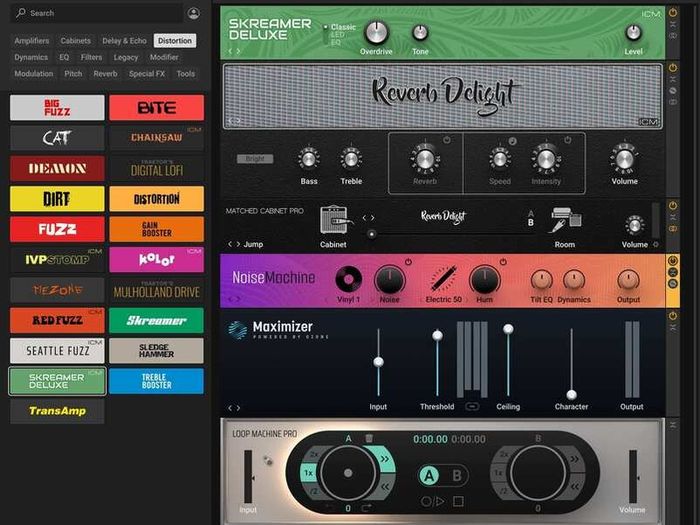Collapse the Maximizer module
Image resolution: width=700 pixels, height=525 pixels.
coord(673,328)
